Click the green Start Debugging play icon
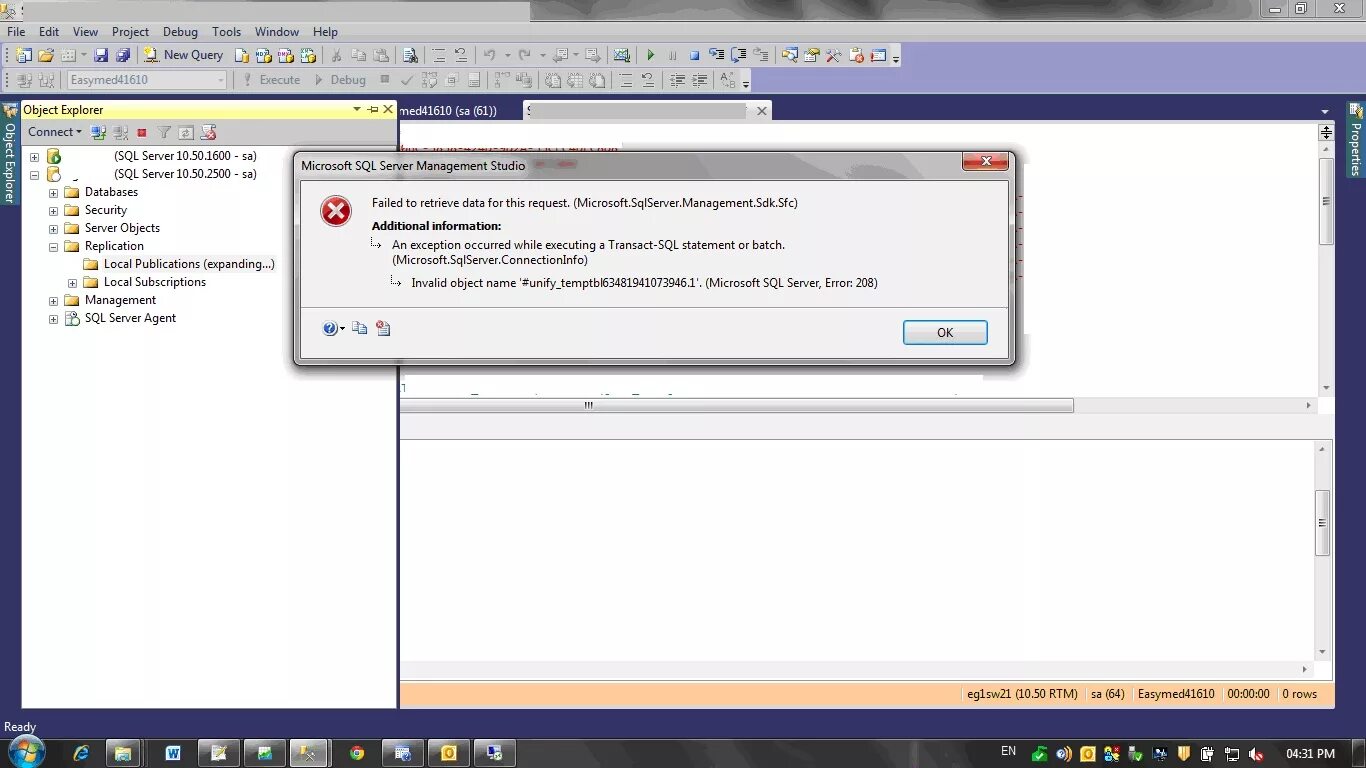 click(650, 55)
